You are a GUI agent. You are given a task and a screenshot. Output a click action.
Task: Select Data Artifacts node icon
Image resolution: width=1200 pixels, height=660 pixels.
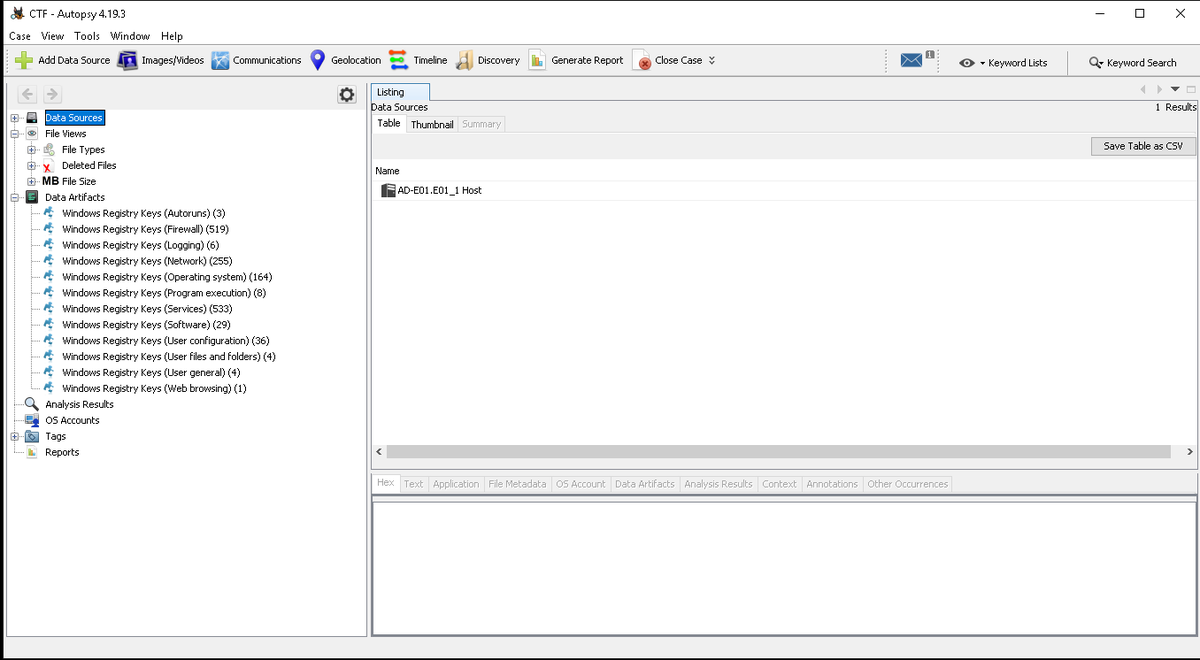[32, 197]
